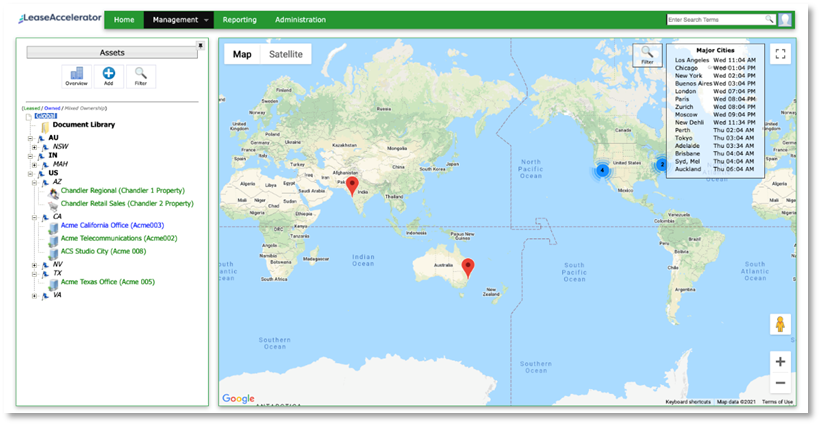Click the red map pin over India
The width and height of the screenshot is (820, 425).
pos(352,186)
